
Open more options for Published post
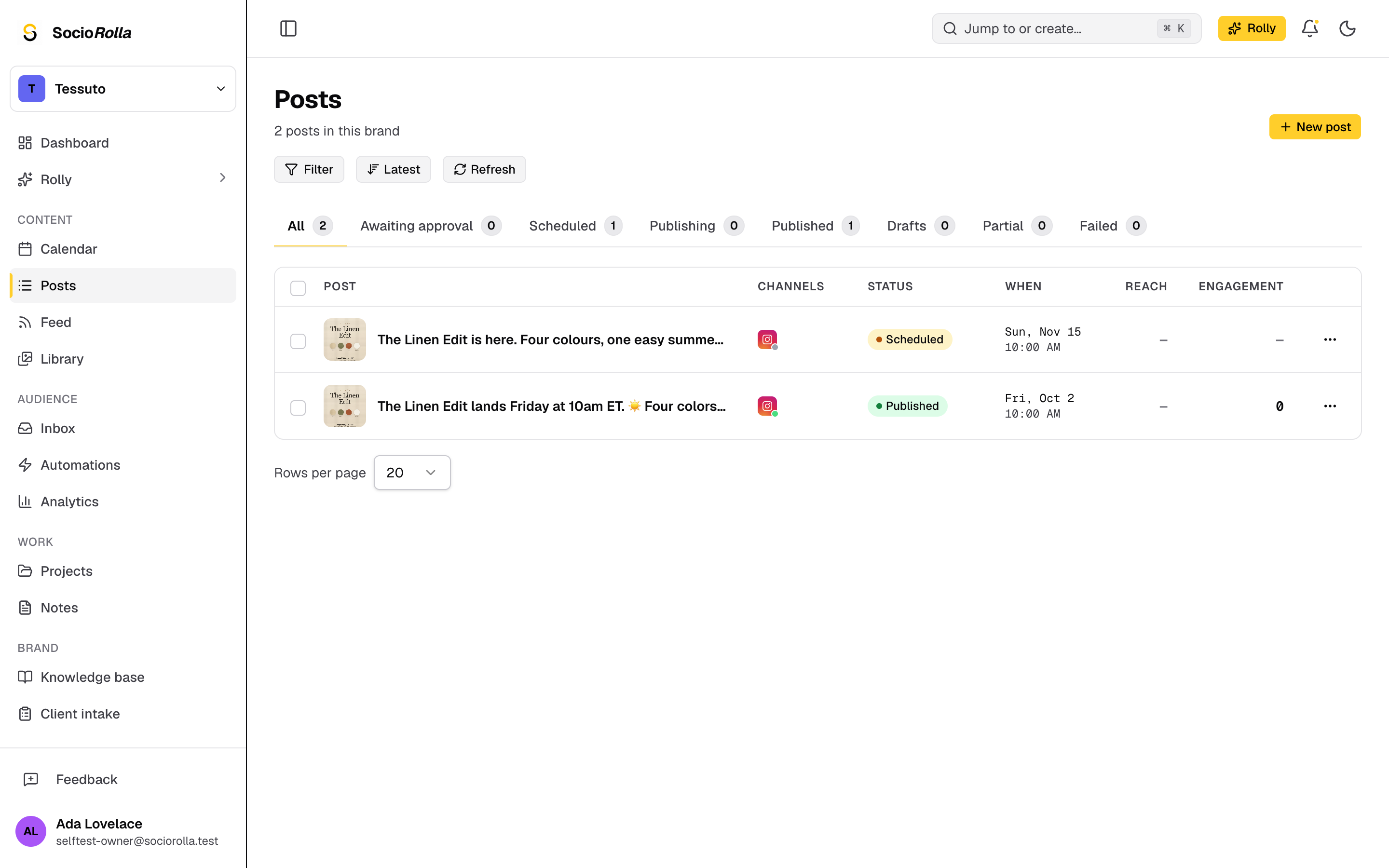tap(1329, 406)
